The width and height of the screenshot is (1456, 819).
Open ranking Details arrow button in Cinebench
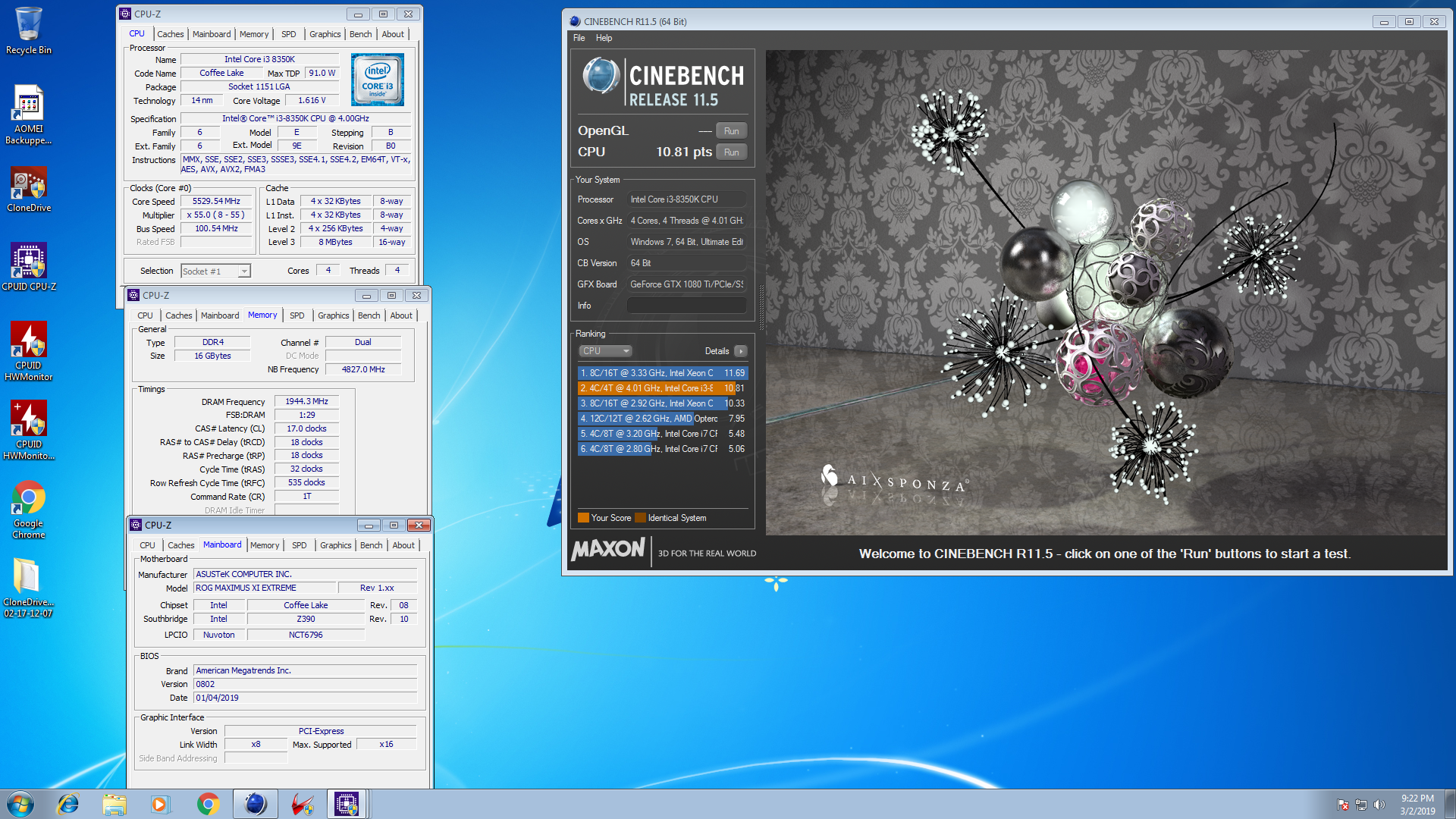click(741, 351)
